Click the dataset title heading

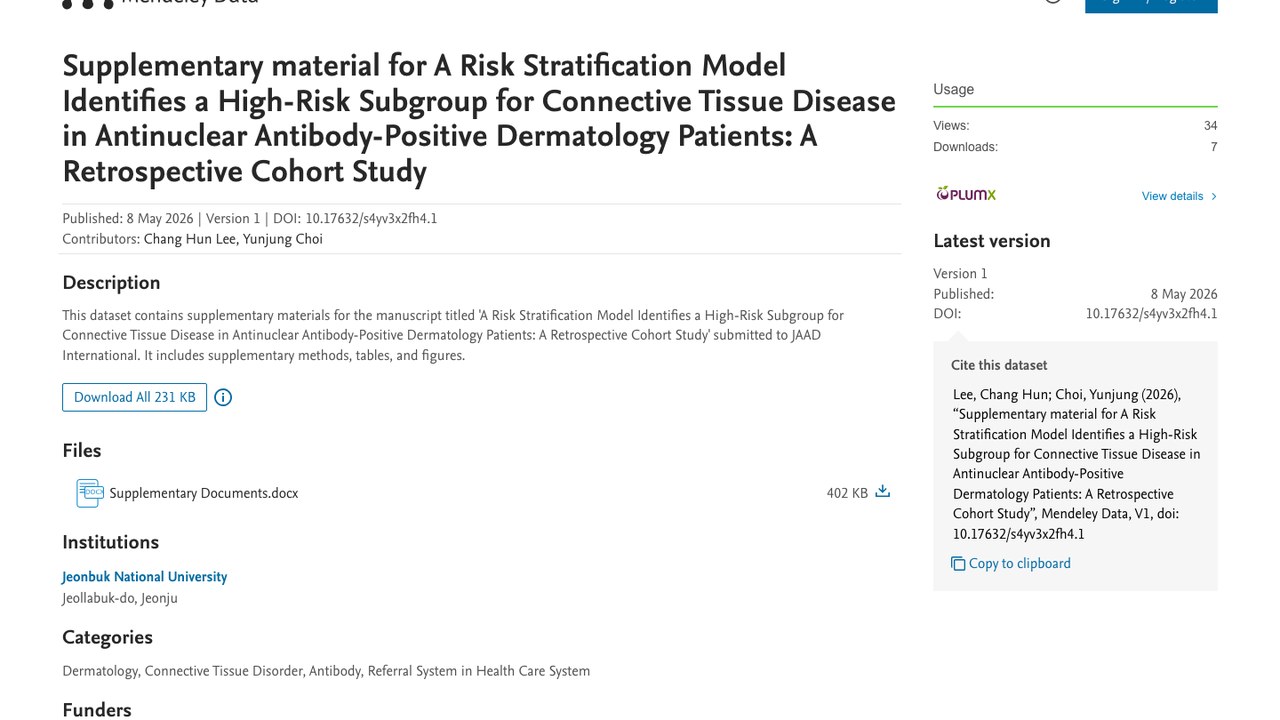(x=479, y=119)
